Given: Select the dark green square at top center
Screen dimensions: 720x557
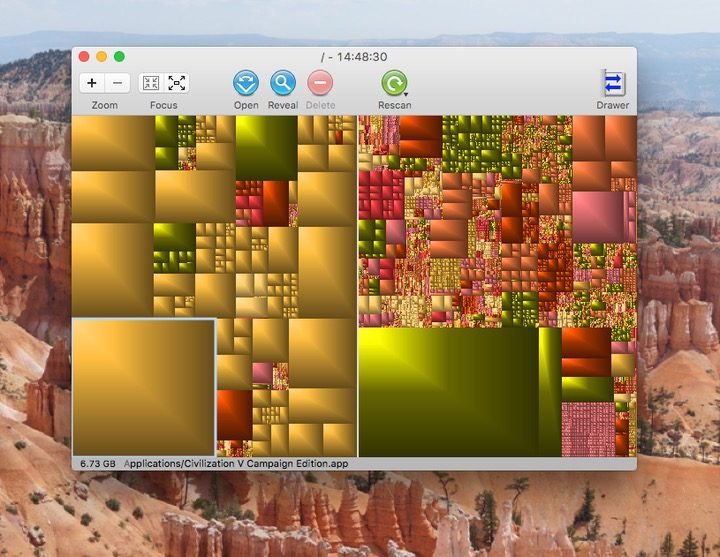Looking at the screenshot, I should pyautogui.click(x=266, y=147).
